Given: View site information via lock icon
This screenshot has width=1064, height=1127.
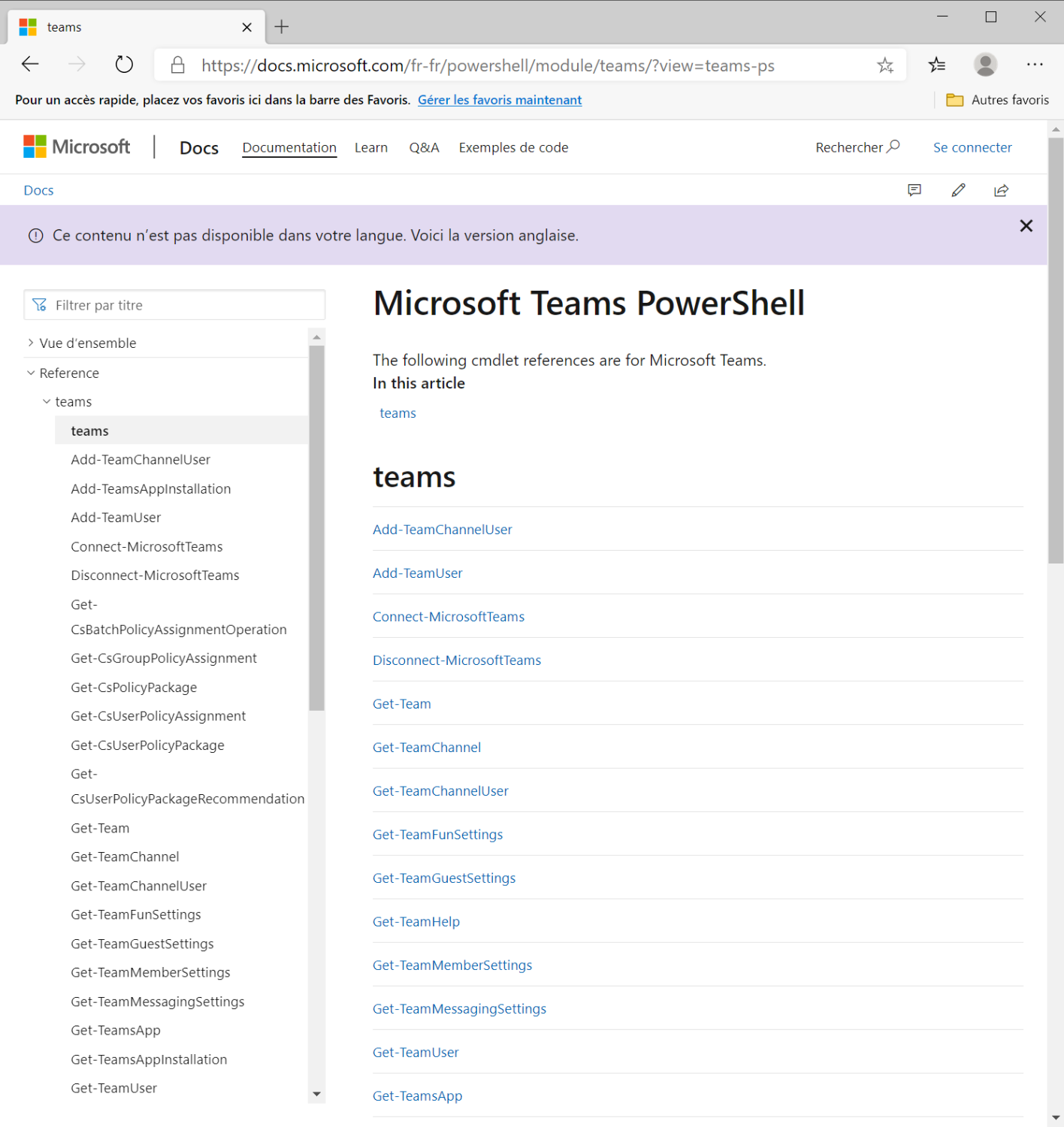Looking at the screenshot, I should (178, 65).
